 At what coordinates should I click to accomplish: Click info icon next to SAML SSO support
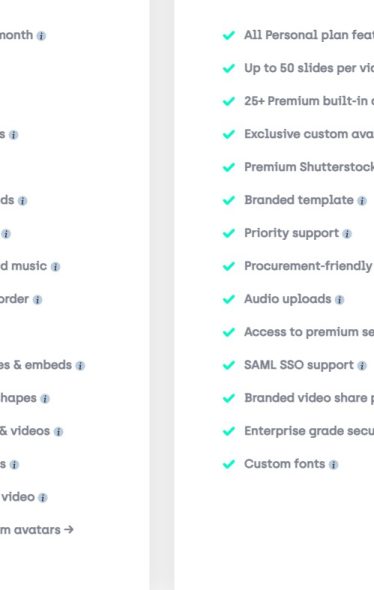(x=362, y=366)
